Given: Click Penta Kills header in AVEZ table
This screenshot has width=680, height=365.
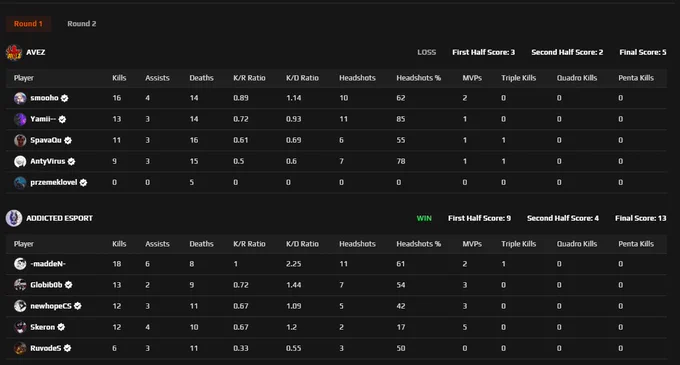Looking at the screenshot, I should coord(636,78).
